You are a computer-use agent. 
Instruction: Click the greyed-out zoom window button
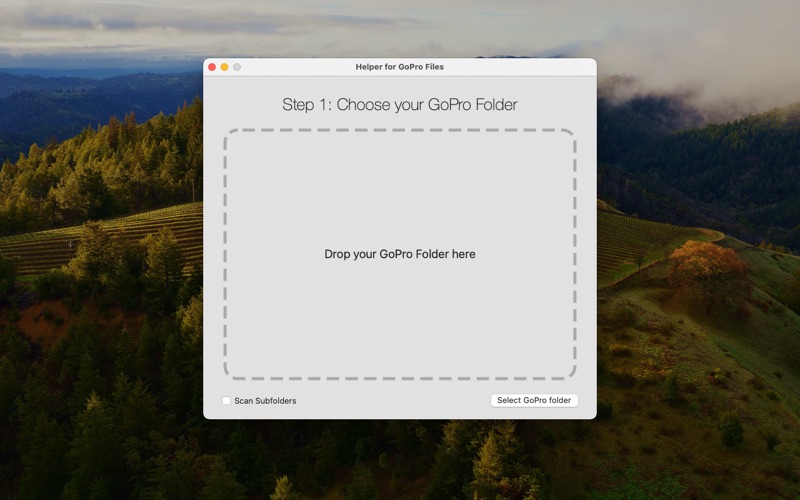coord(237,67)
